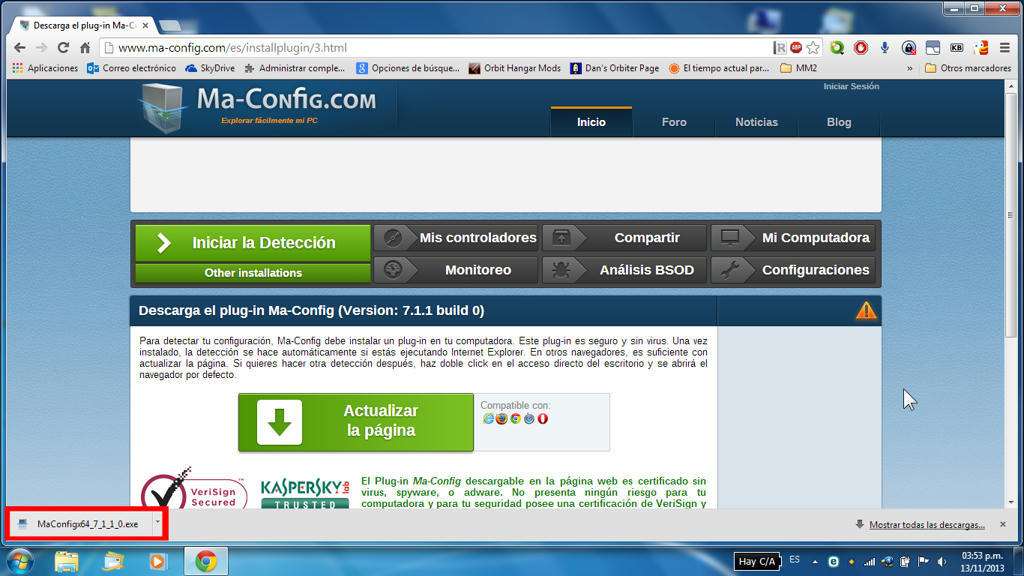Click the Iniciar la Detección button

[253, 243]
